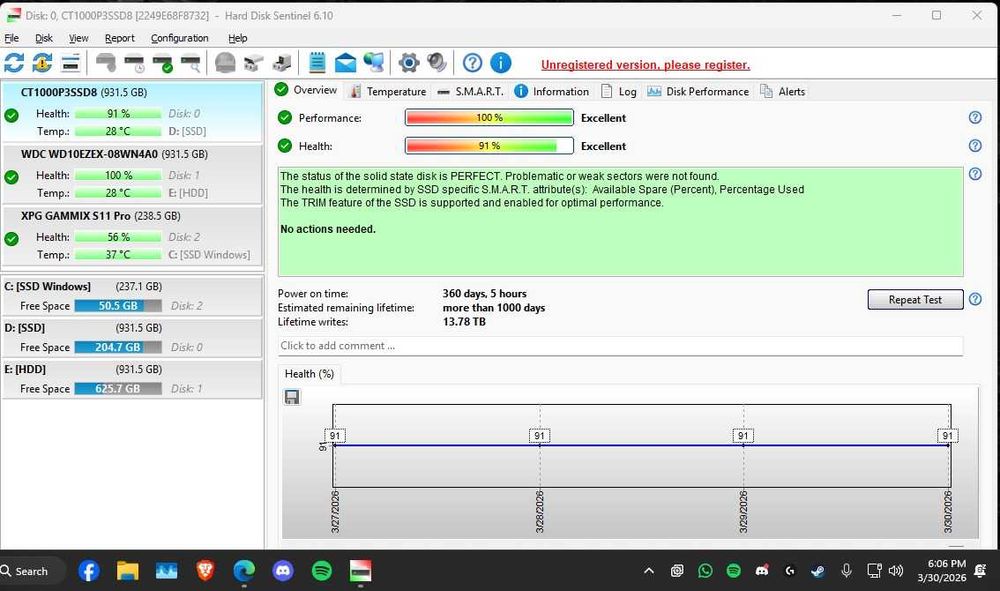Click help icon beside the green status text box
Image resolution: width=1000 pixels, height=591 pixels.
(x=975, y=173)
